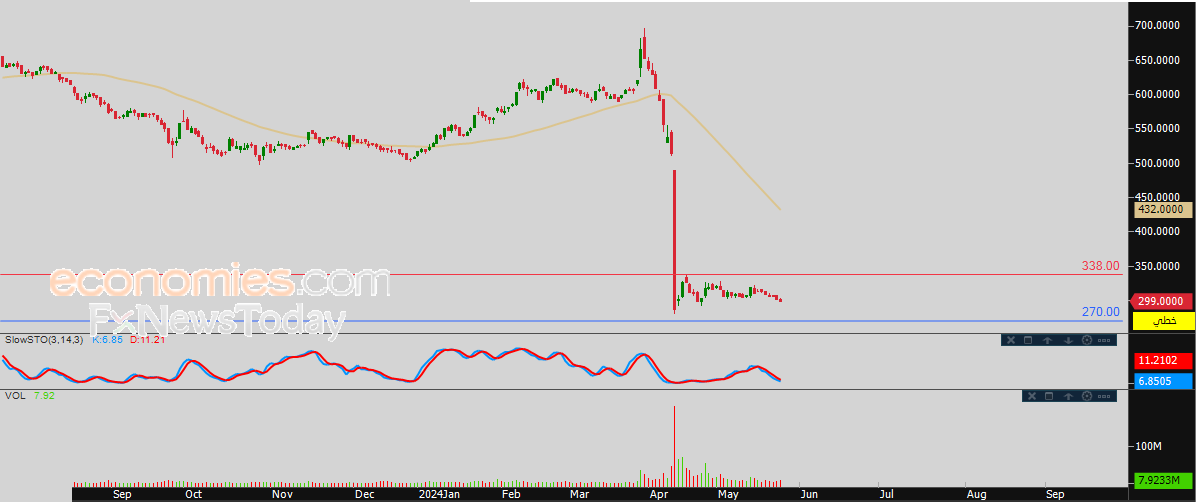Click the 100M volume axis label
Image resolution: width=1196 pixels, height=502 pixels.
click(x=1148, y=445)
